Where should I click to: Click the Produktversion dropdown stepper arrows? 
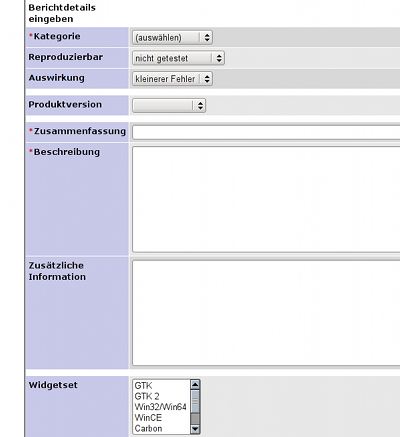tap(200, 105)
